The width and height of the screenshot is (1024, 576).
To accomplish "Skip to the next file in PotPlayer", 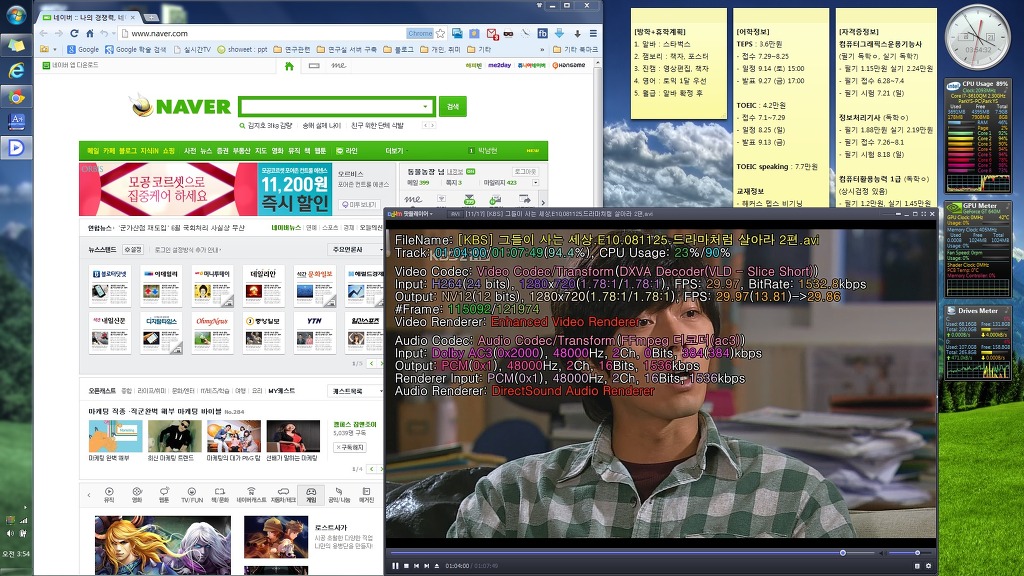I will [x=426, y=566].
